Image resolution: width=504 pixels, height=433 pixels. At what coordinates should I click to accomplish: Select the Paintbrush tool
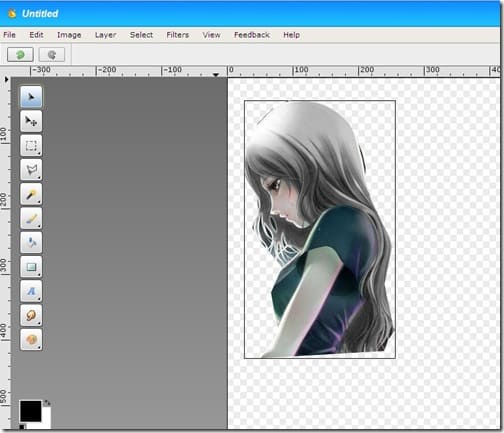click(31, 219)
